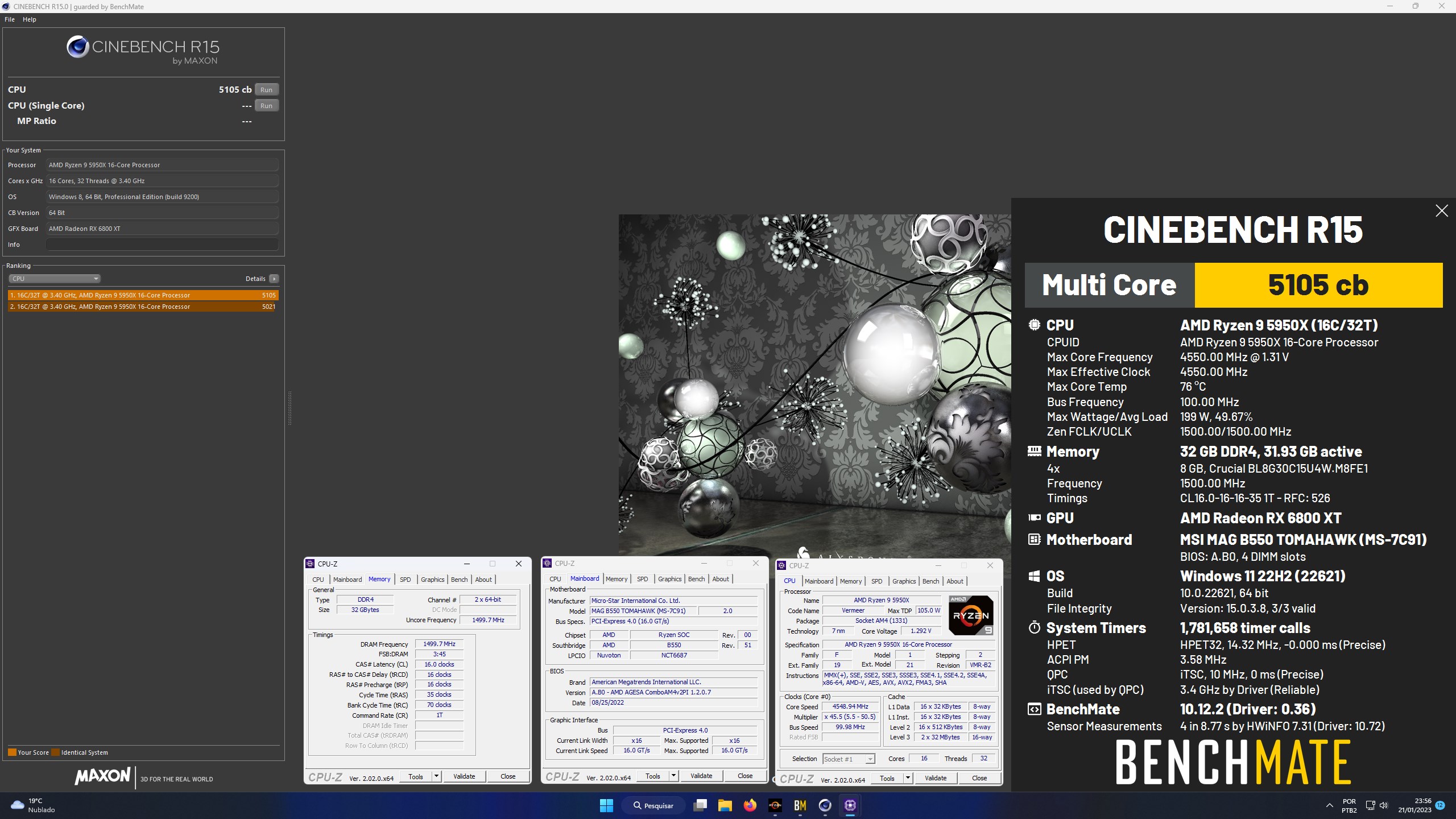
Task: Click the 23:56 clock and date
Action: [1414, 805]
